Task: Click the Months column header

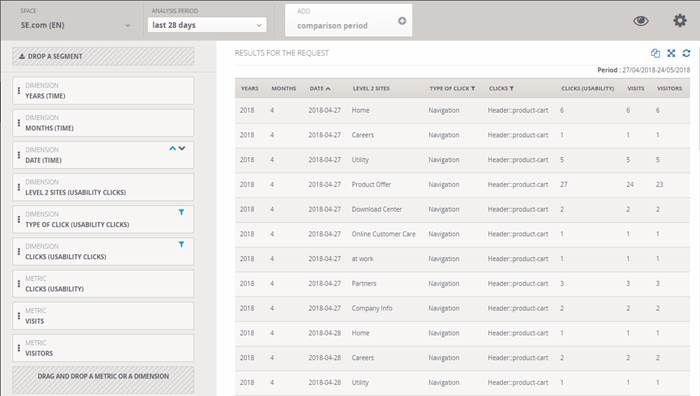Action: [283, 88]
